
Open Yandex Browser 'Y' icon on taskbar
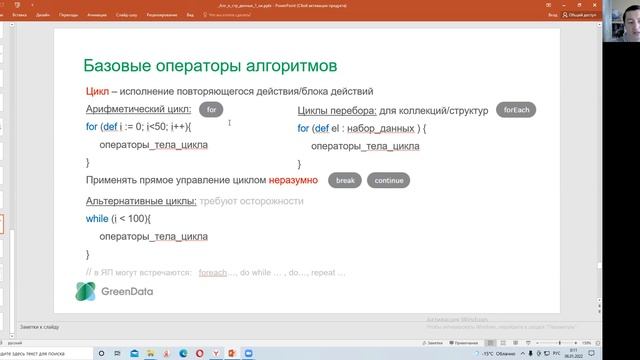coord(216,353)
